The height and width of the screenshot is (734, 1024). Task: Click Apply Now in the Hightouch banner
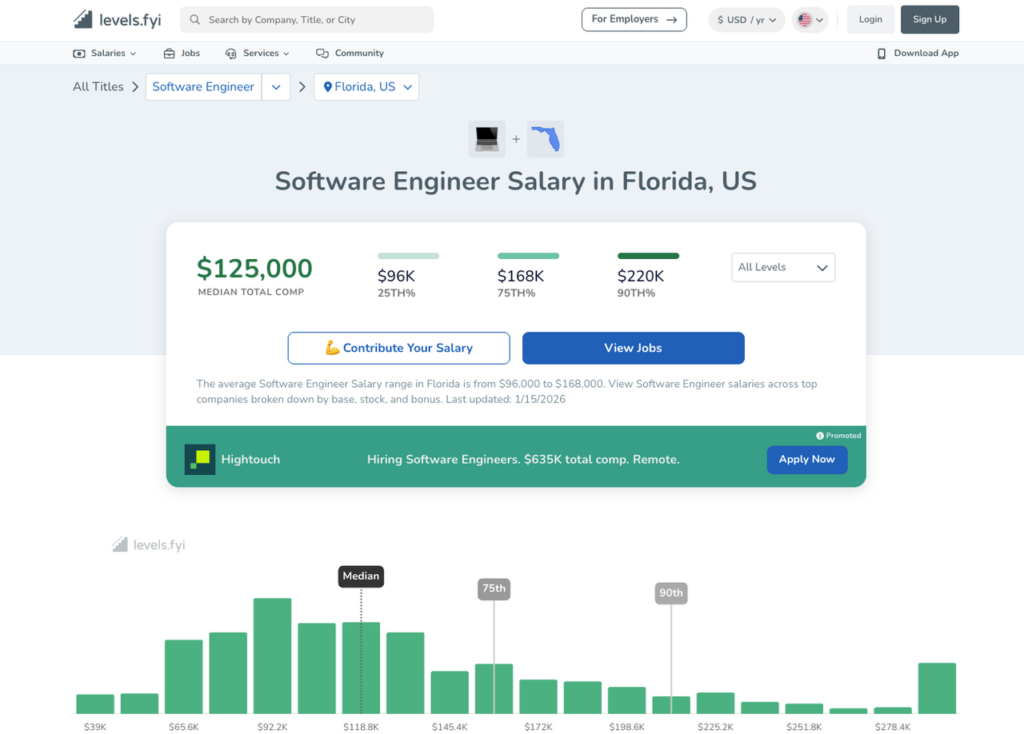pyautogui.click(x=807, y=459)
